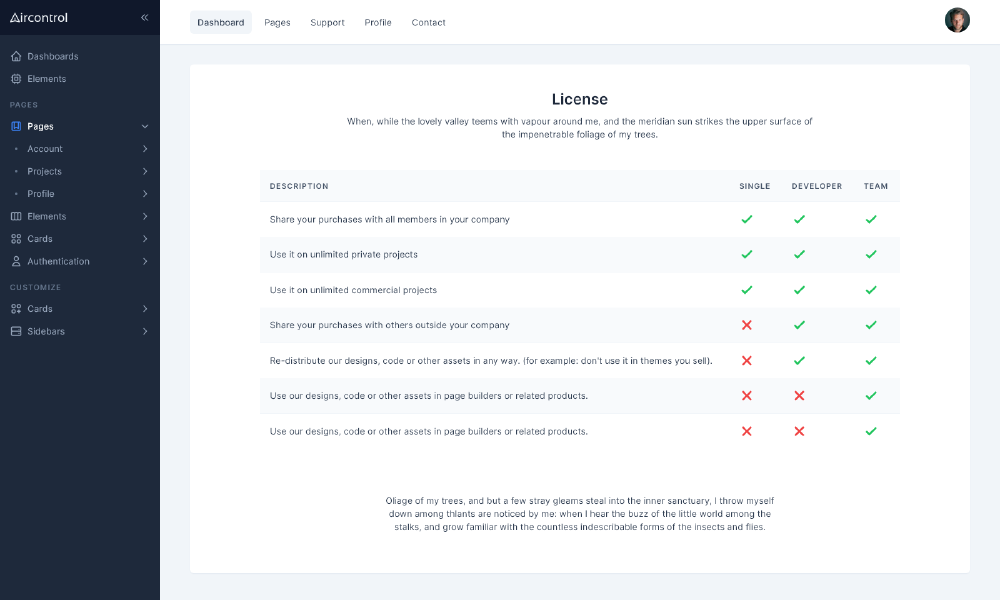Screen dimensions: 1000x600
Task: Click the Dashboard button in top navigation
Action: (221, 23)
